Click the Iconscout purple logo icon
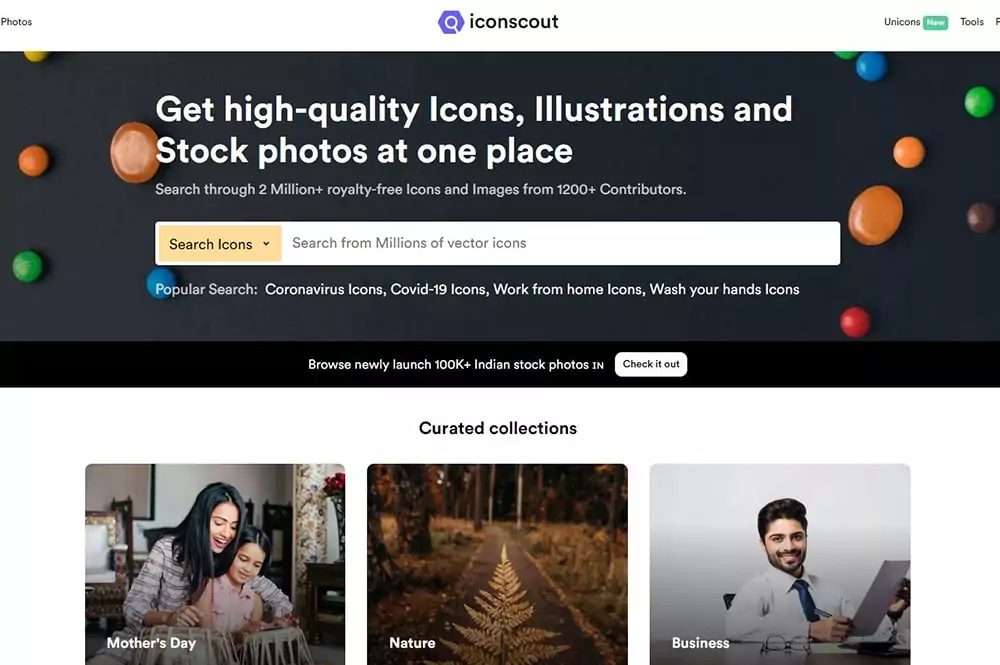The width and height of the screenshot is (1000, 665). point(450,22)
